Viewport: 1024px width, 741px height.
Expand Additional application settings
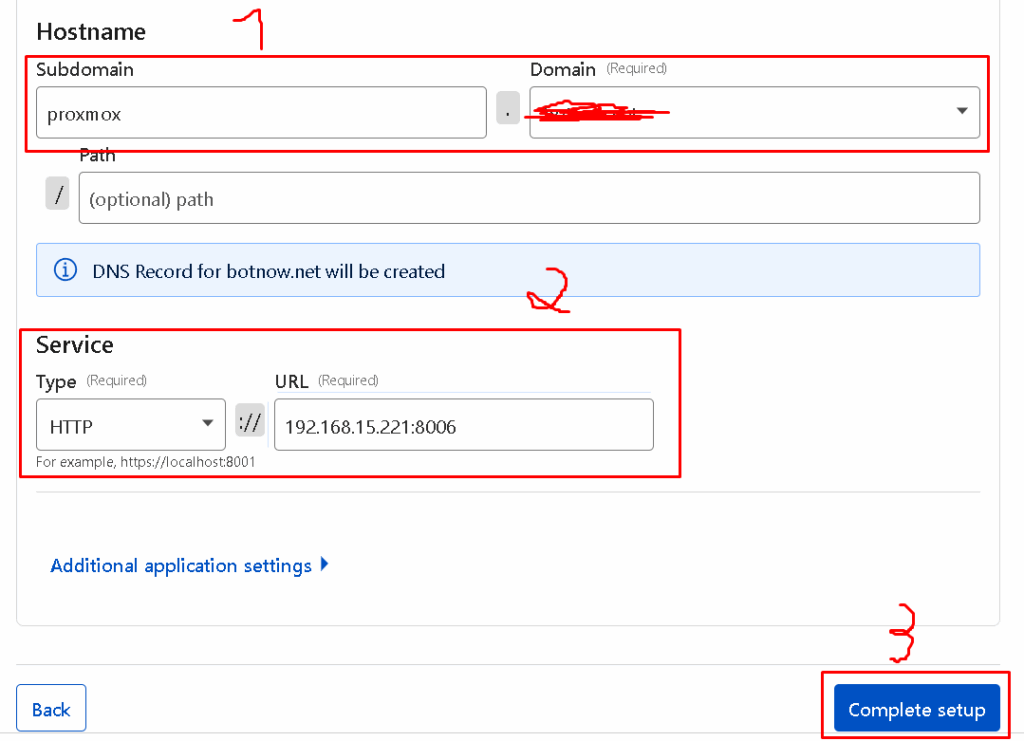pos(189,565)
